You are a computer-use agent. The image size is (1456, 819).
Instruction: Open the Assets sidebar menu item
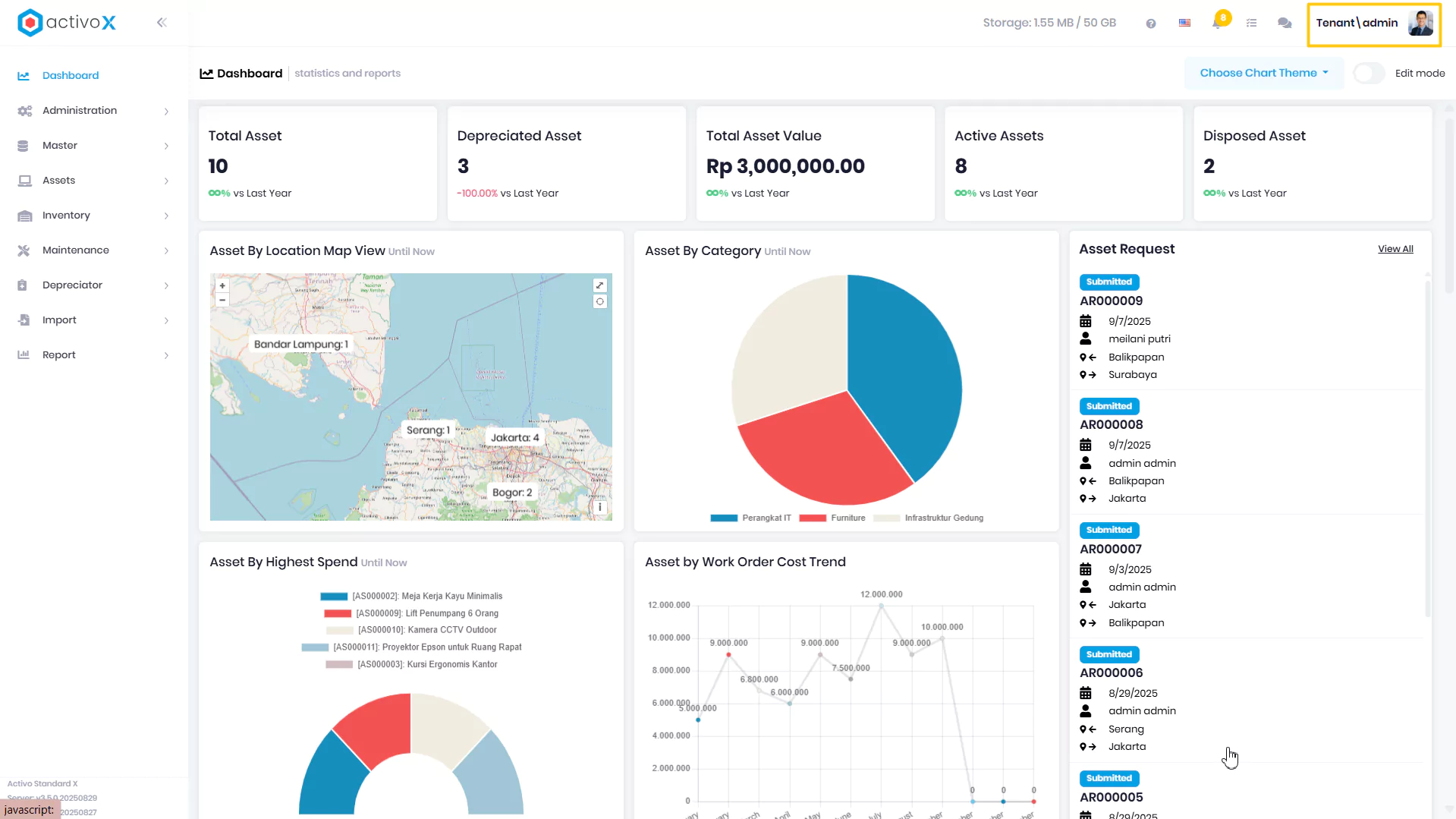tap(93, 181)
